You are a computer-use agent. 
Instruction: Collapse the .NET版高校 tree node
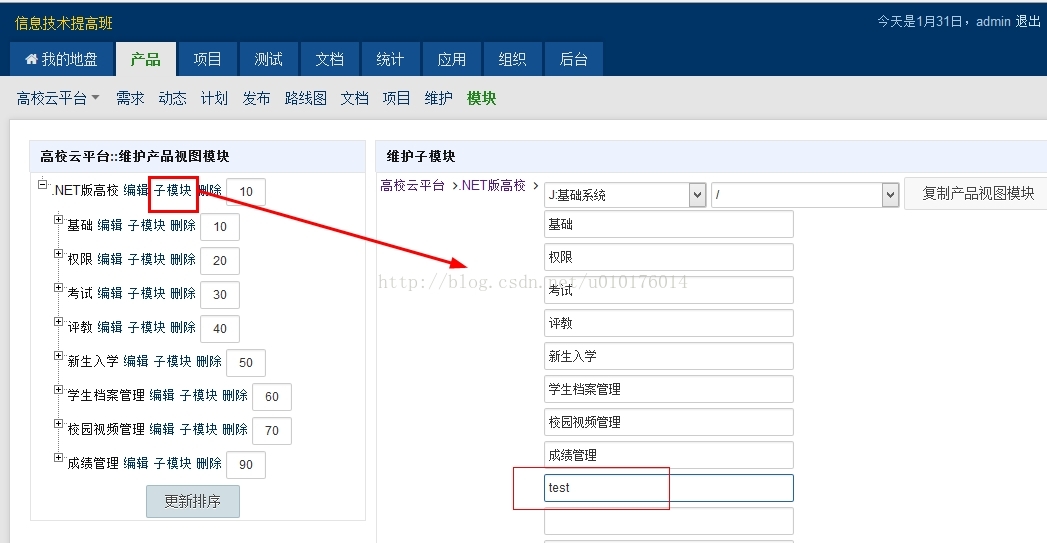(43, 184)
